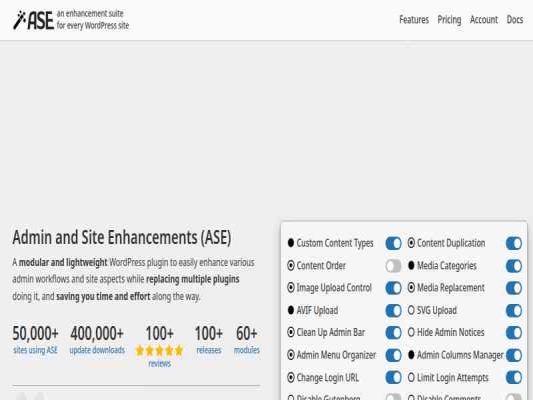
Task: Click the ASE magic wand logo
Action: pos(33,20)
